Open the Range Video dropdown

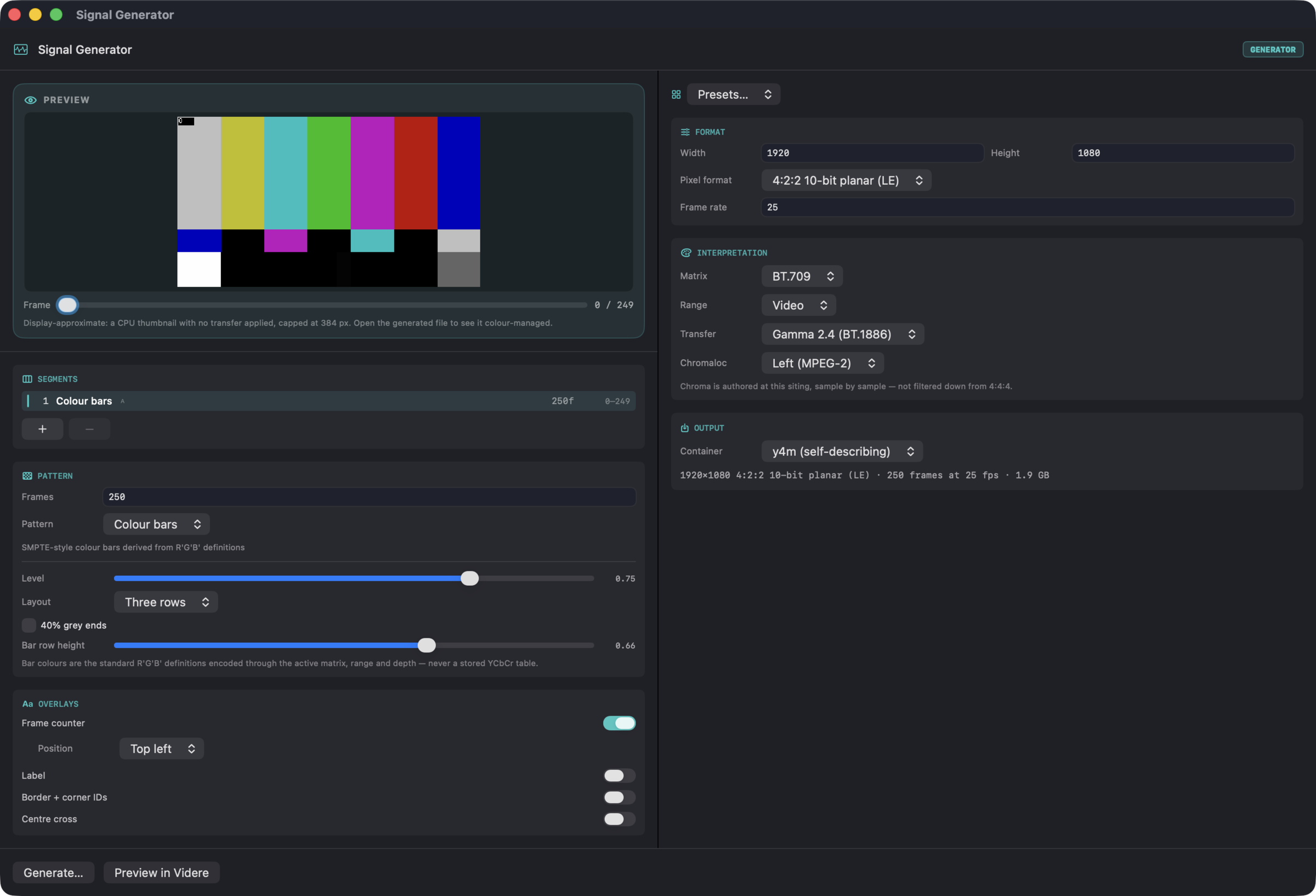point(798,305)
